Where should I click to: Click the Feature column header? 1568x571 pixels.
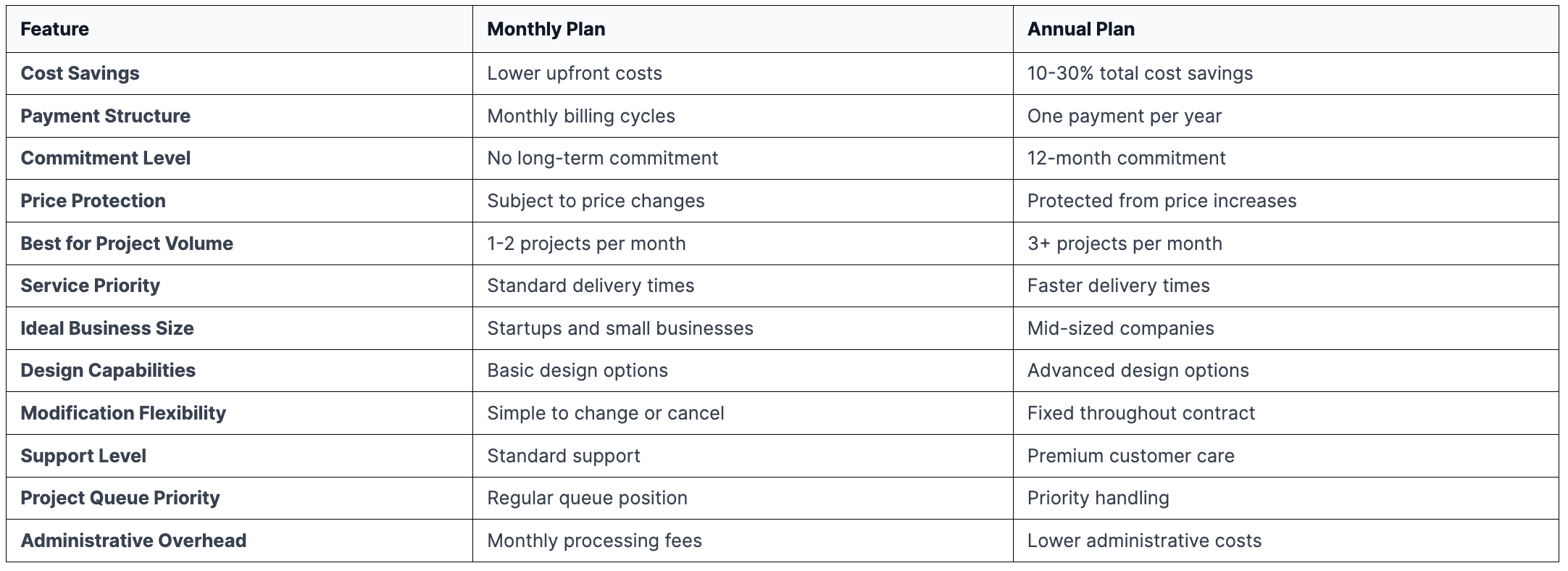point(55,29)
